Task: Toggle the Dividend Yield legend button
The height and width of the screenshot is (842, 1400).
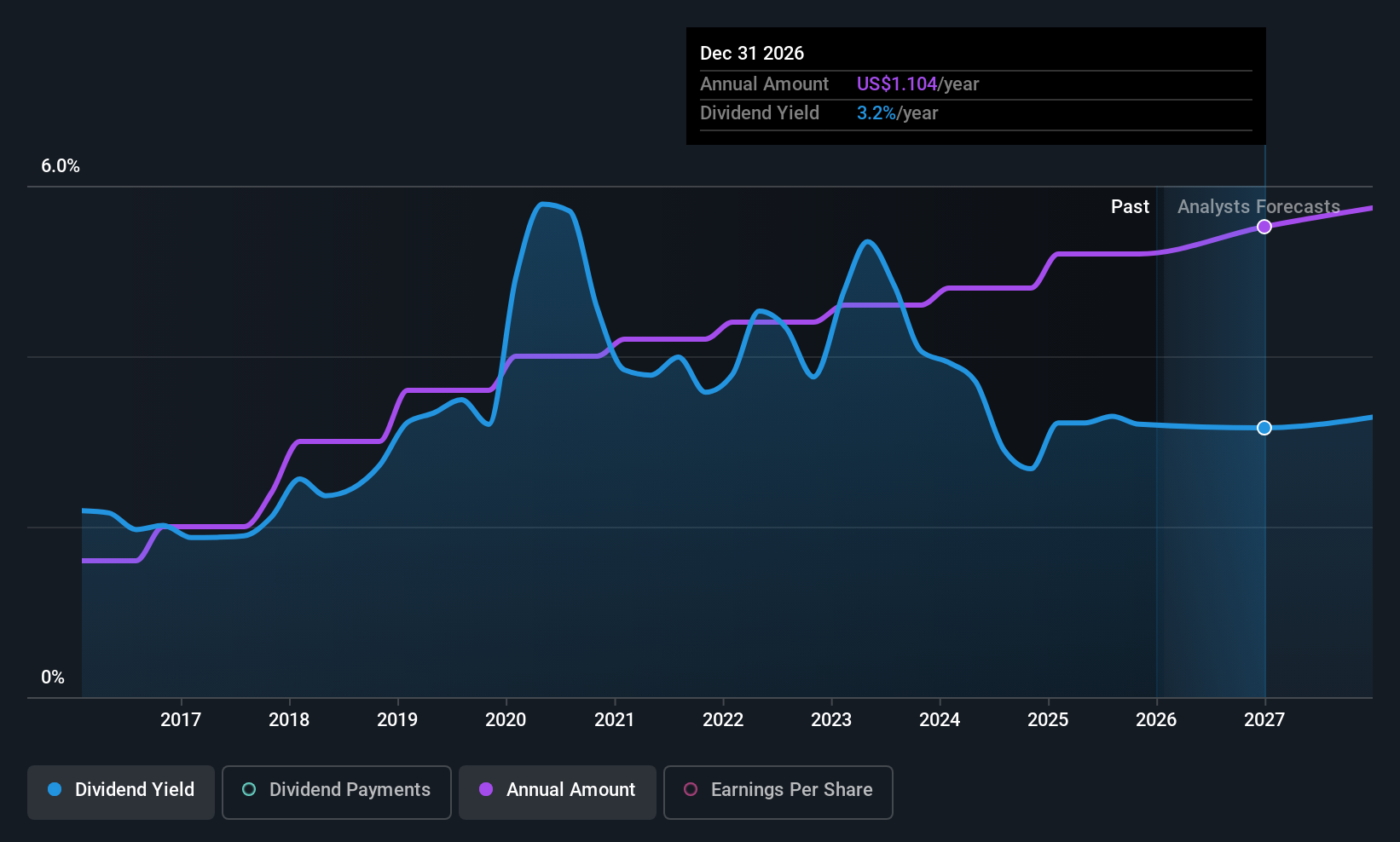Action: tap(121, 792)
